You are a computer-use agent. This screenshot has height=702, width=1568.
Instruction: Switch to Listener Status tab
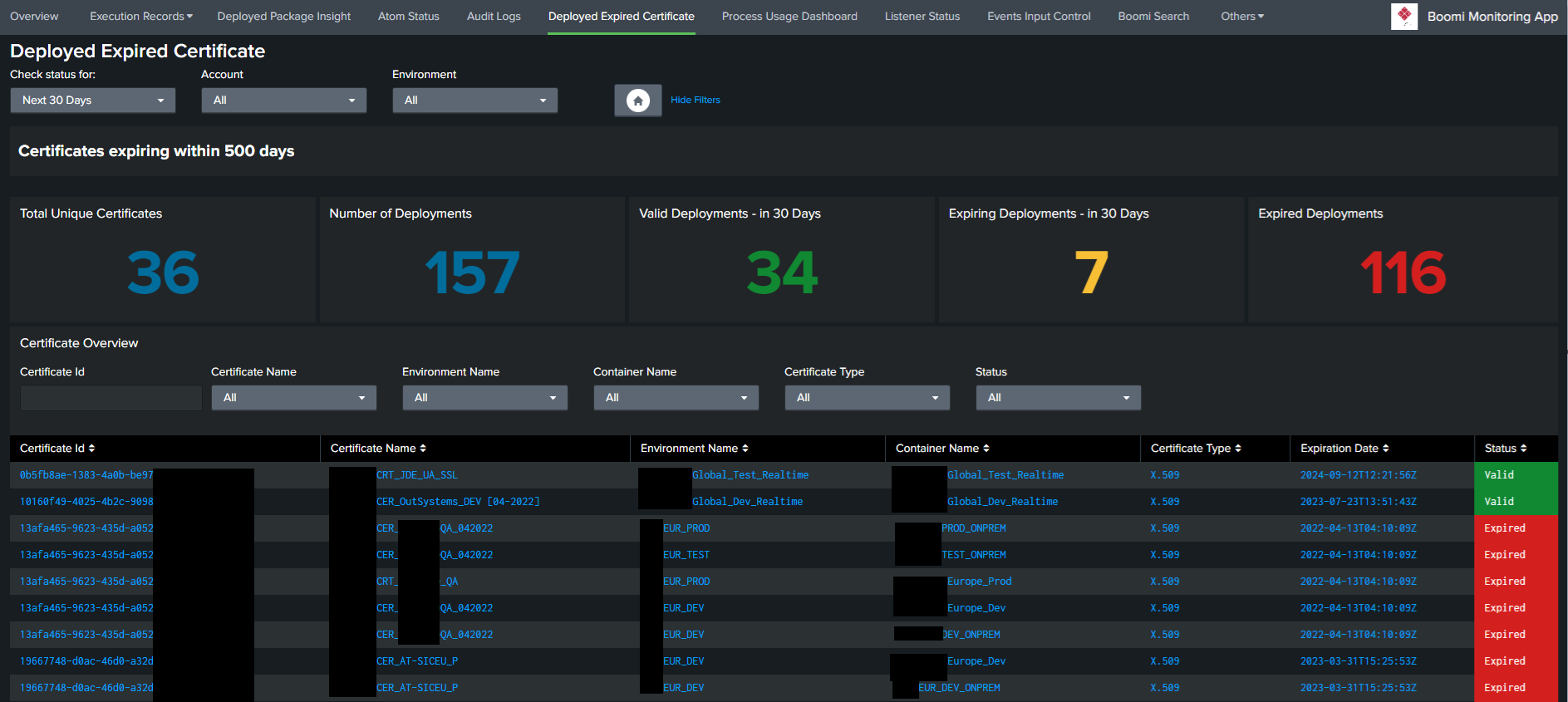point(922,17)
